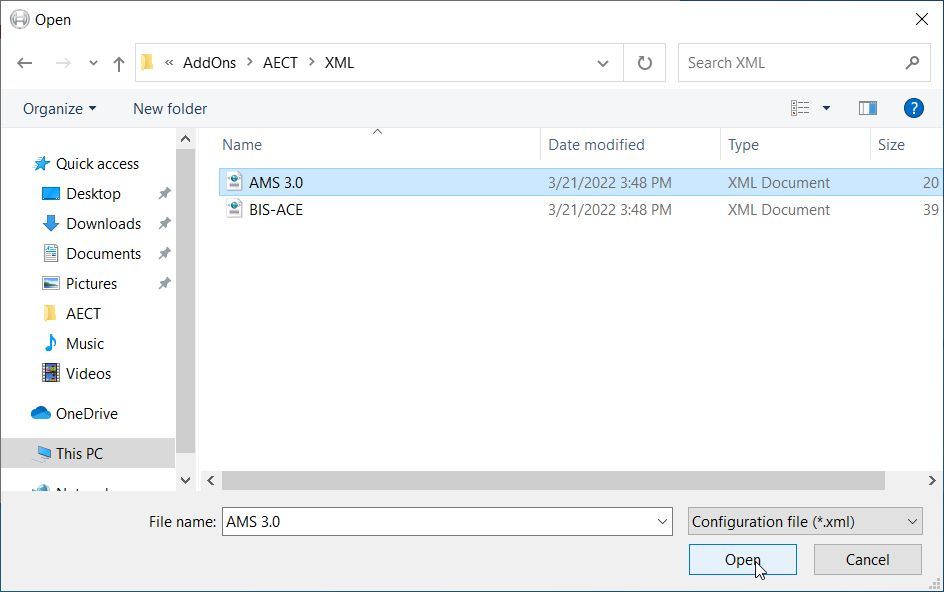Expand the view options dropdown arrow
The width and height of the screenshot is (944, 592).
click(826, 108)
